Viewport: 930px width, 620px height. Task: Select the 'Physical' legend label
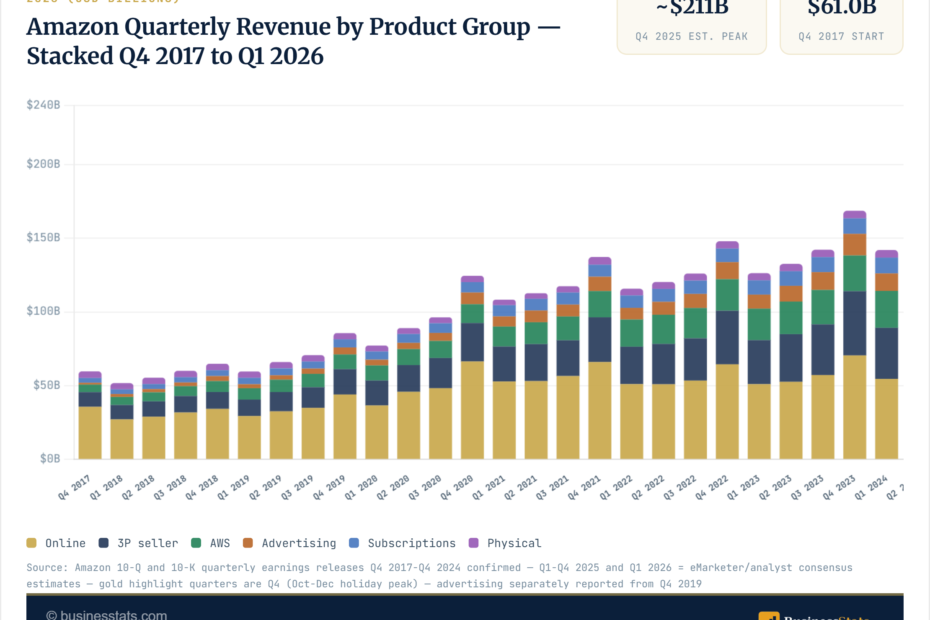click(x=514, y=543)
